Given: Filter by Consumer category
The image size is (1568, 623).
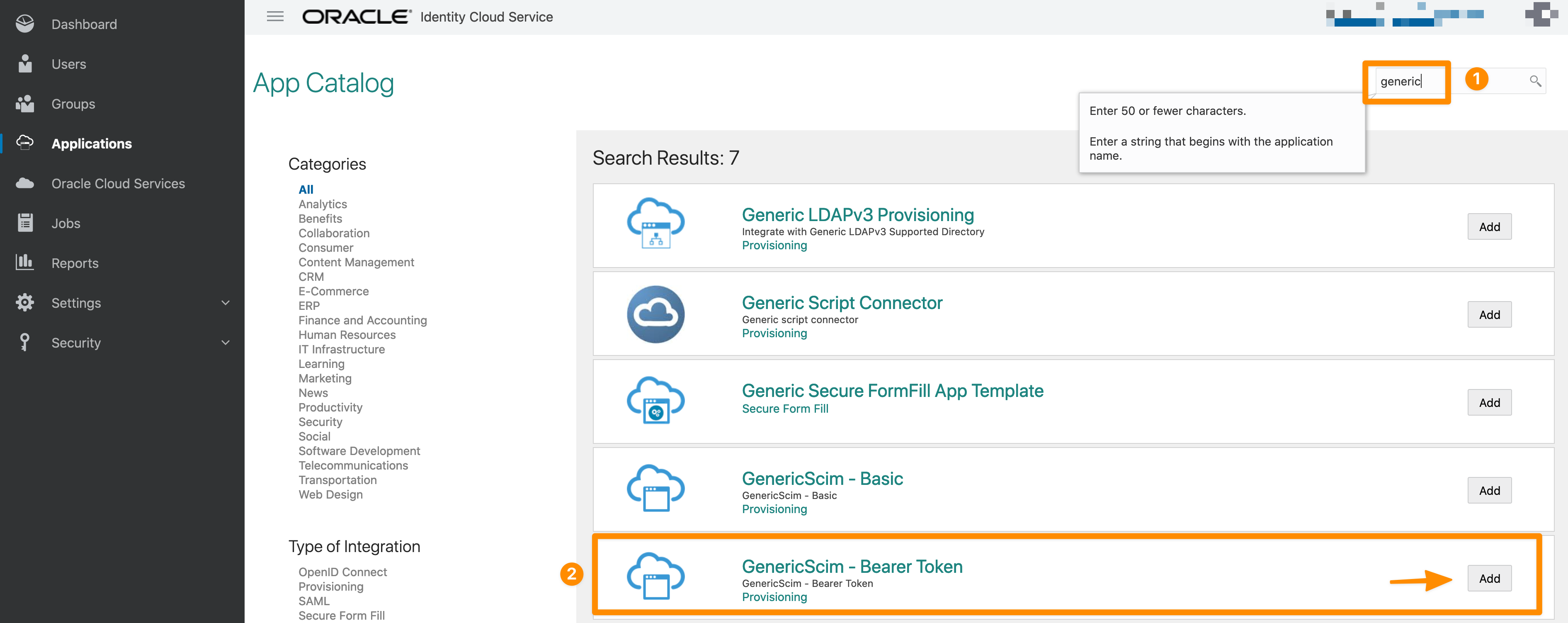Looking at the screenshot, I should coord(325,248).
